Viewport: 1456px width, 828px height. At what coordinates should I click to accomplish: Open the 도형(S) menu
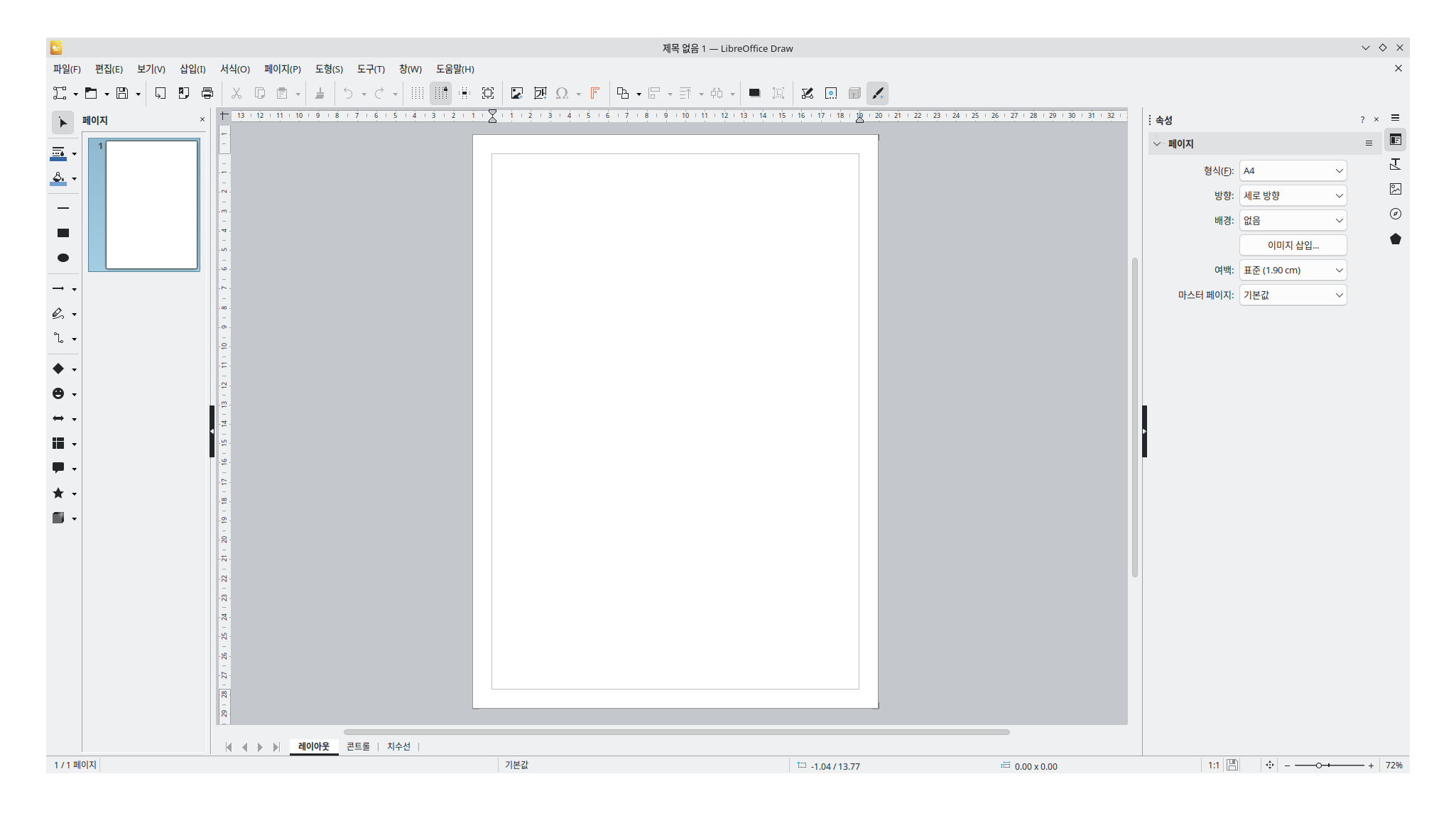329,69
